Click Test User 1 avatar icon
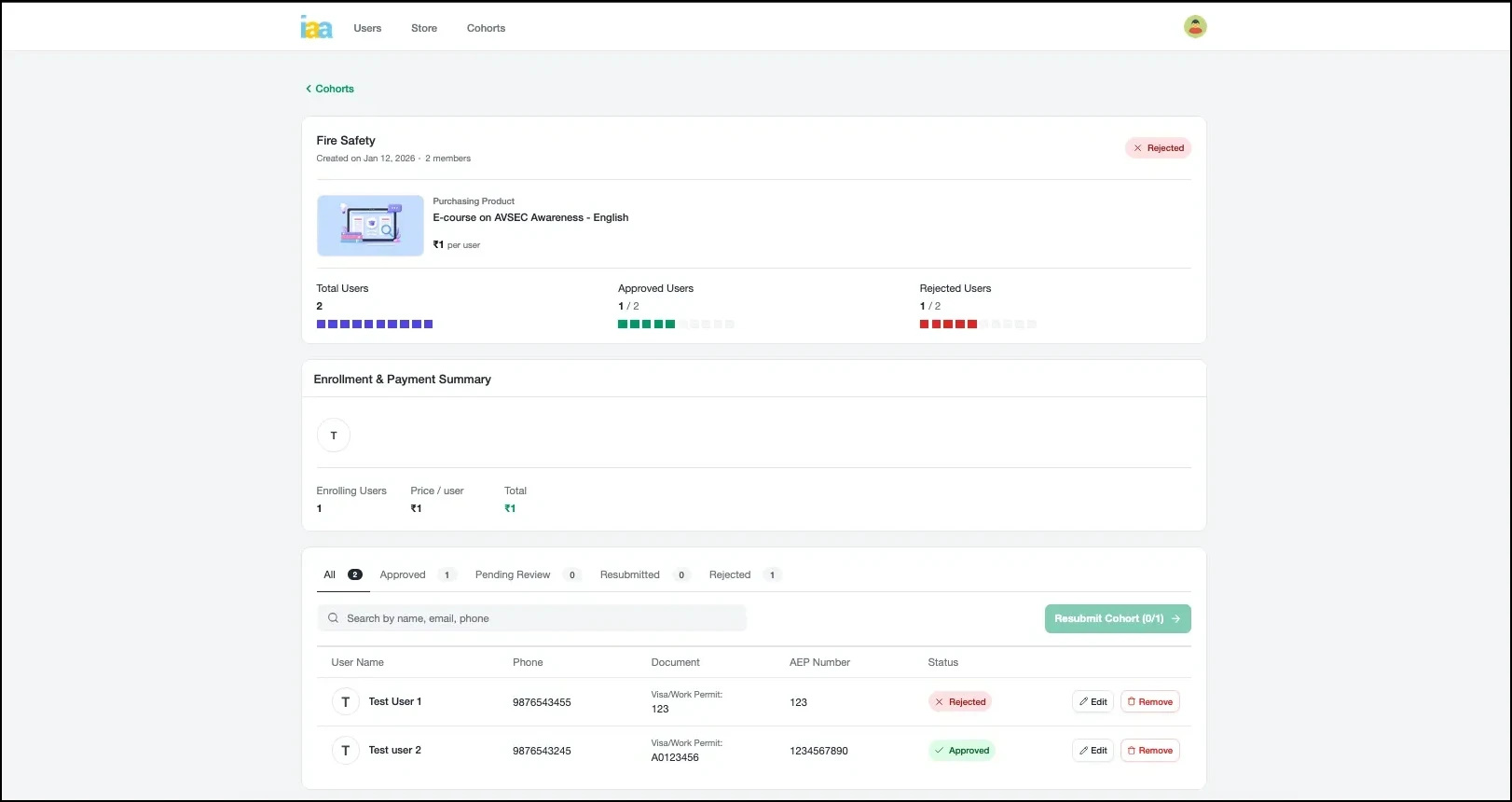Viewport: 1512px width, 802px height. click(346, 702)
